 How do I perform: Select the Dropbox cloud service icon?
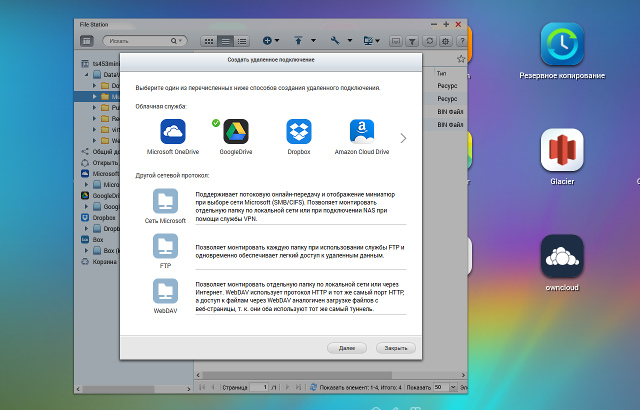[x=299, y=131]
